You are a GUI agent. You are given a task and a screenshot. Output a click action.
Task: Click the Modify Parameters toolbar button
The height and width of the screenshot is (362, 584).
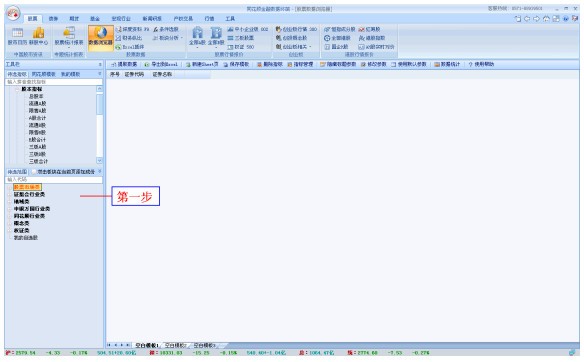click(x=373, y=64)
